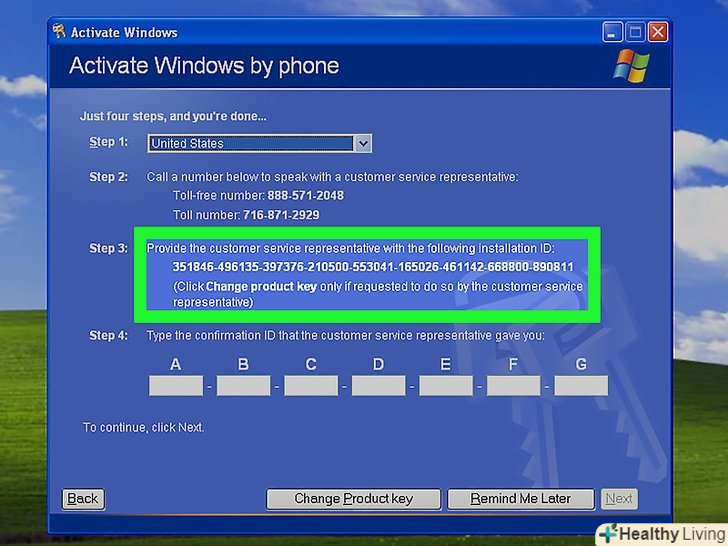Select the United States combo box

click(259, 143)
